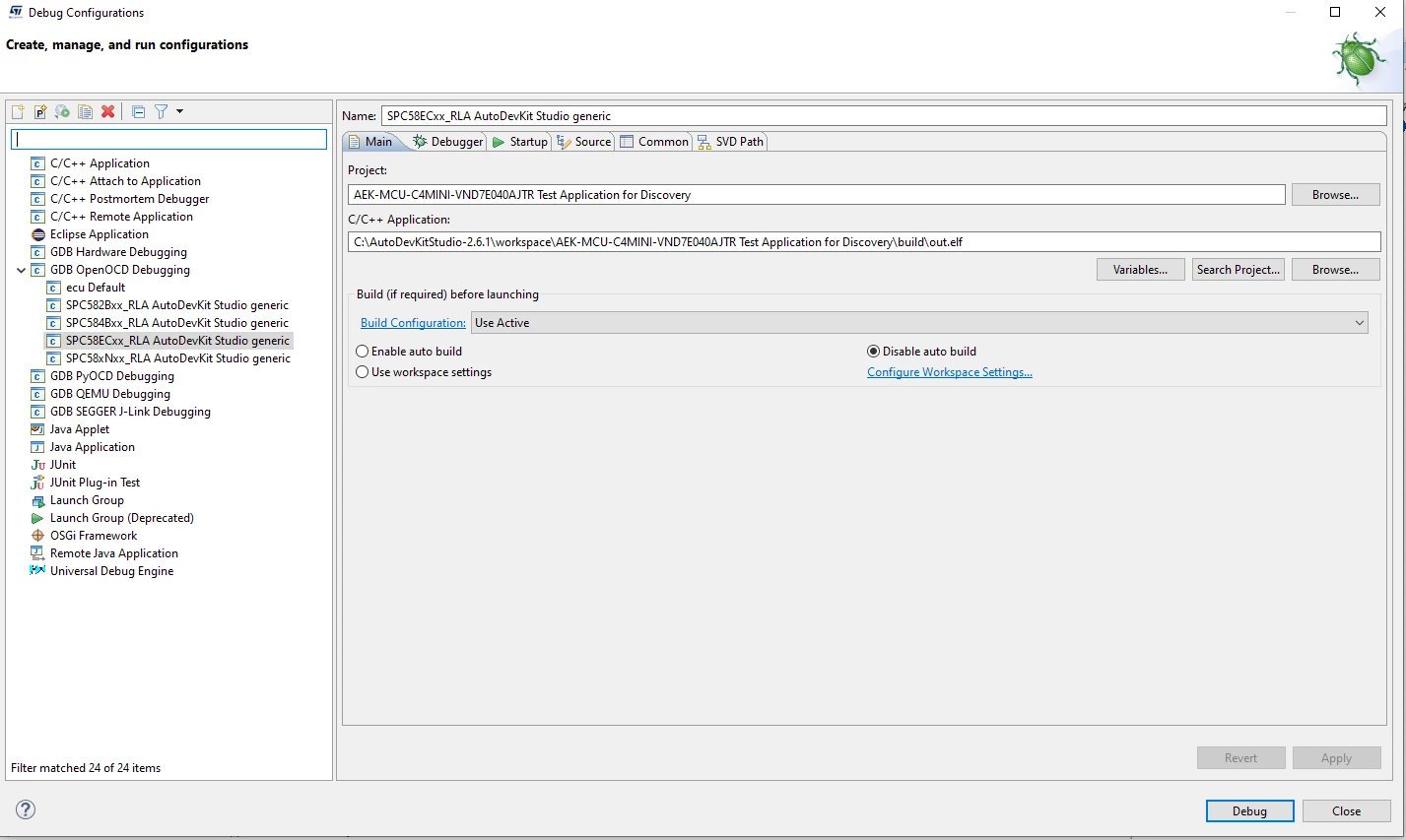Image resolution: width=1406 pixels, height=840 pixels.
Task: Open the filter menu dropdown arrow
Action: pyautogui.click(x=179, y=111)
